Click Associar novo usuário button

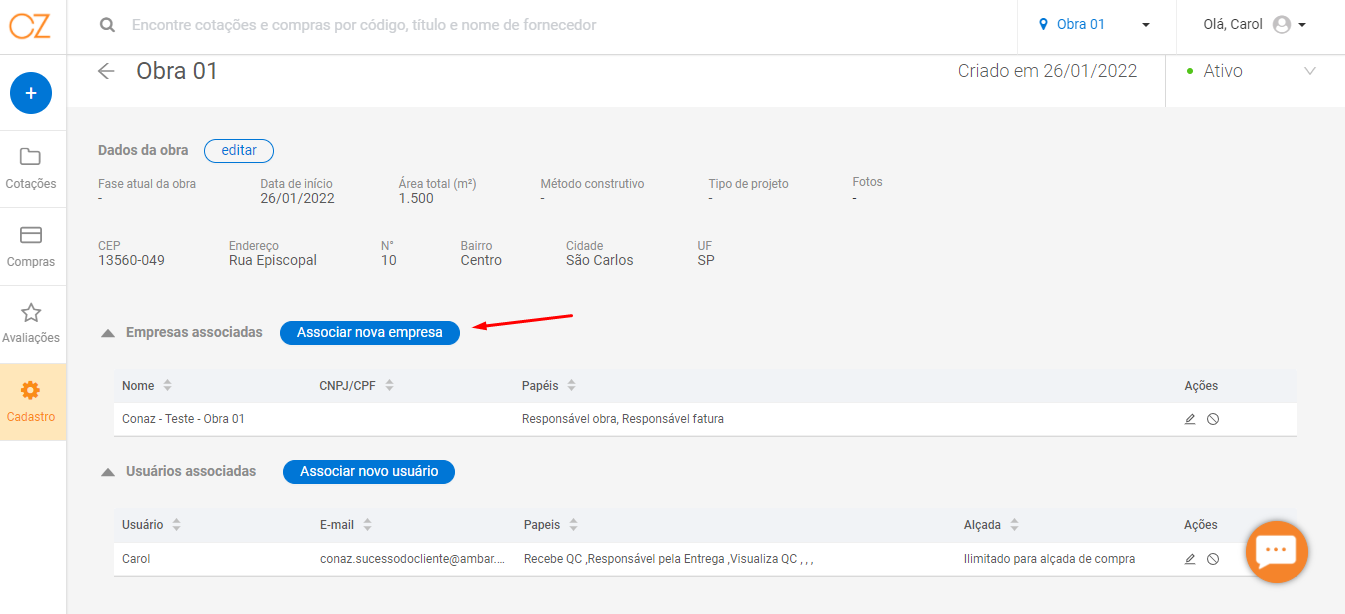[x=369, y=472]
